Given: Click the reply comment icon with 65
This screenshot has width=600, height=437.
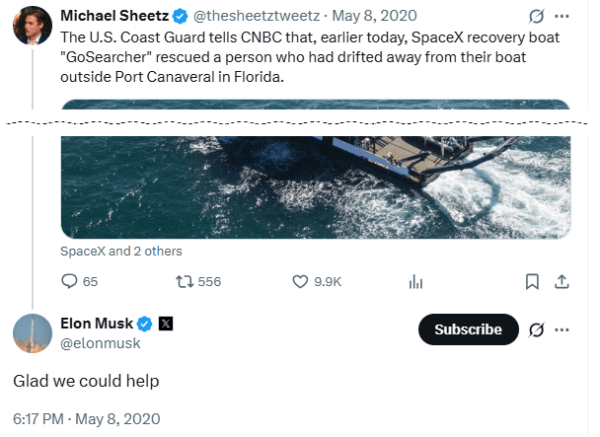Looking at the screenshot, I should click(x=70, y=282).
